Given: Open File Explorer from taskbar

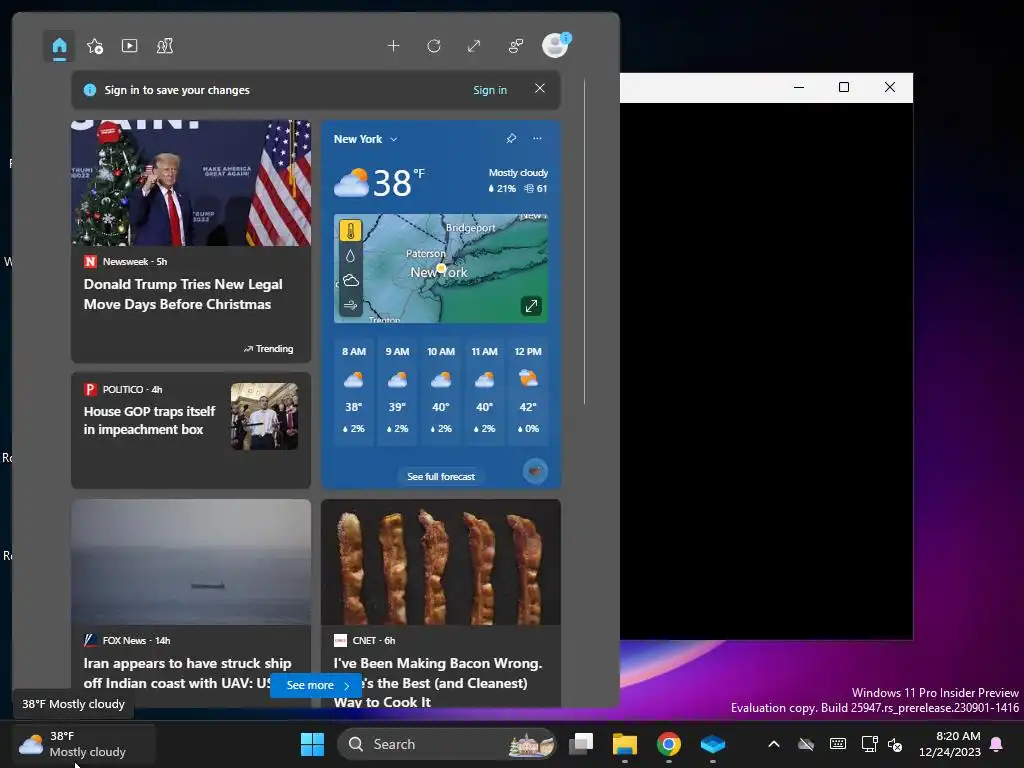Looking at the screenshot, I should (x=624, y=744).
